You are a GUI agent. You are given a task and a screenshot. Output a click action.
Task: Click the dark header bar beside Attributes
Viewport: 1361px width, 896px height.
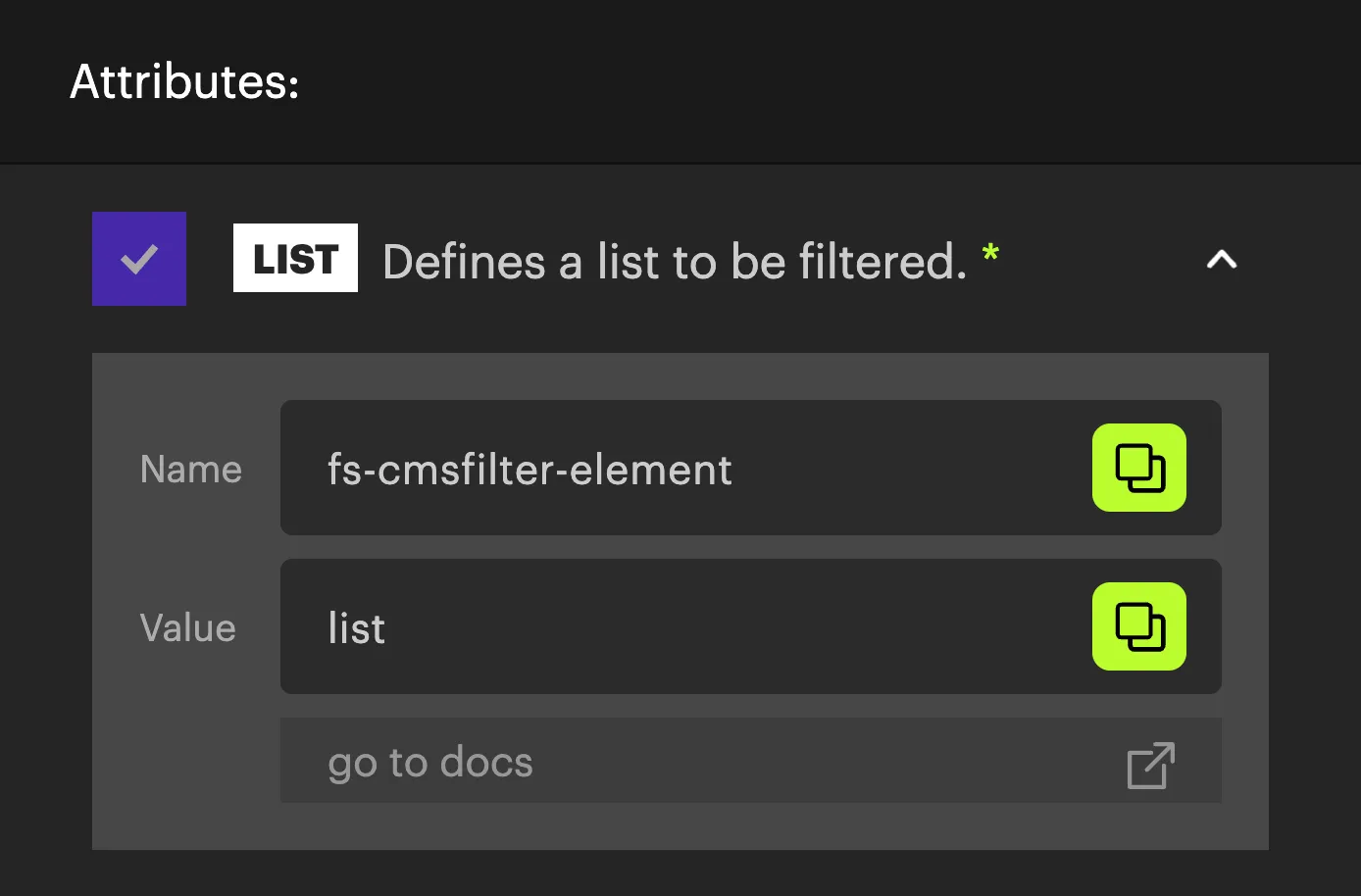(824, 81)
